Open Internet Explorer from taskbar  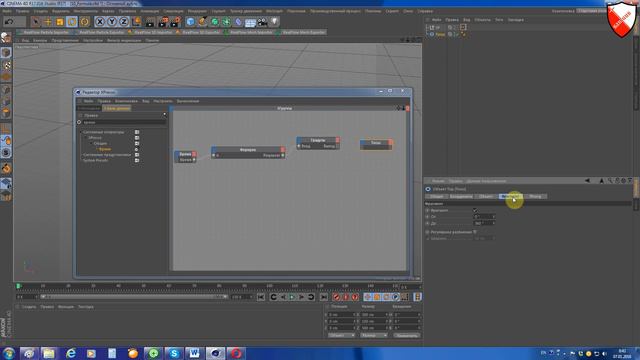coord(71,353)
